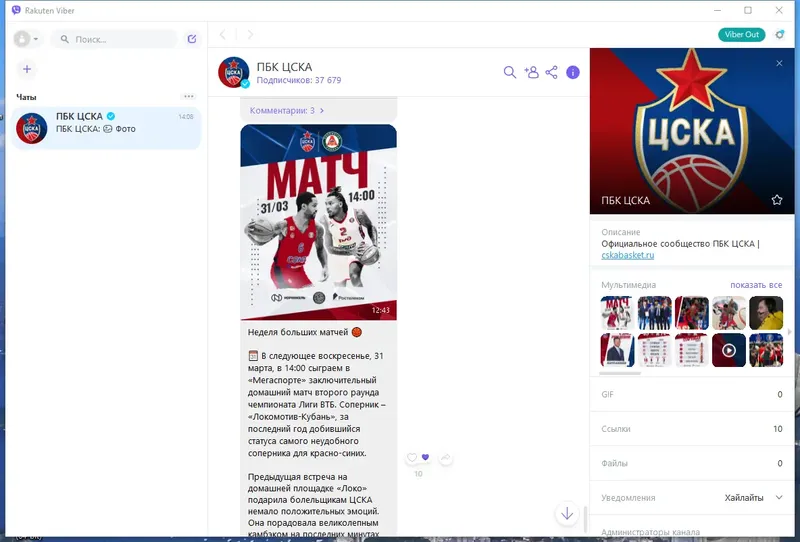Expand comments: 3 link
The image size is (800, 542).
click(x=287, y=110)
